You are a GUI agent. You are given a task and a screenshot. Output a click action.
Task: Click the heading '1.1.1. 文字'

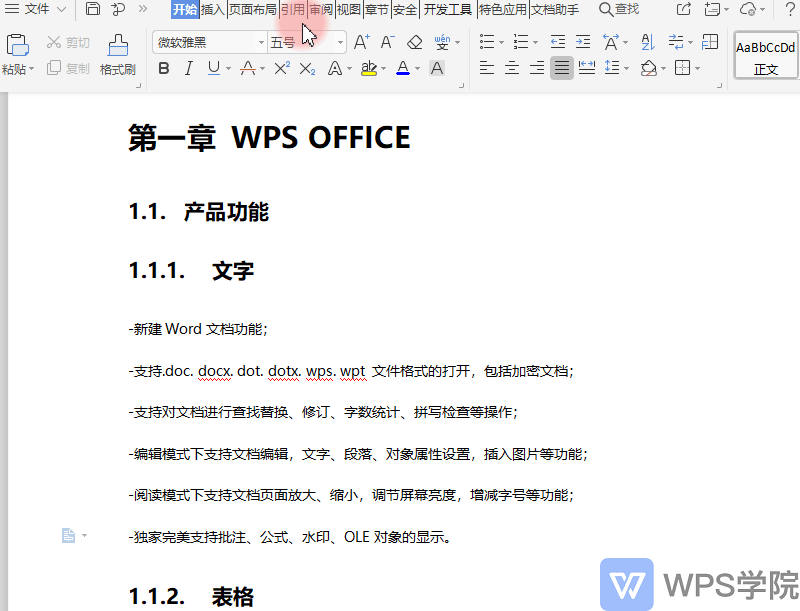(191, 270)
